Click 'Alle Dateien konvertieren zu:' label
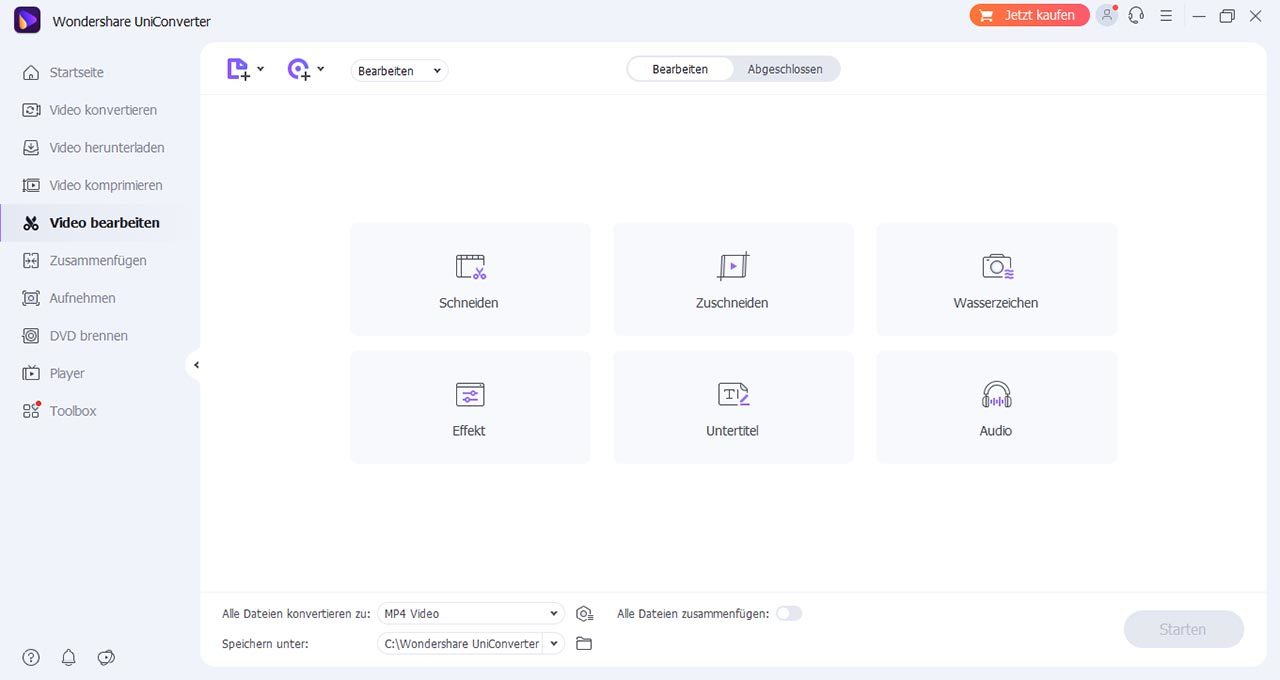1280x680 pixels. click(296, 614)
